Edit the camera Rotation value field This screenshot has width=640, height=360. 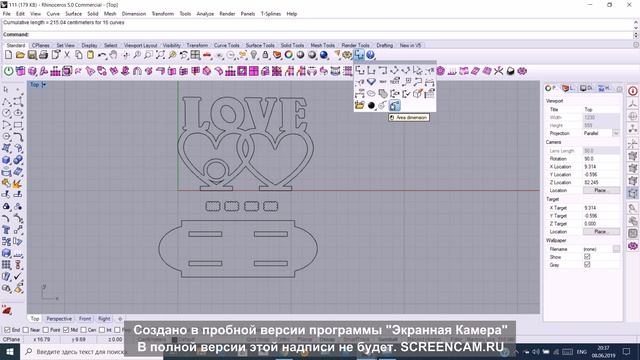tap(601, 158)
